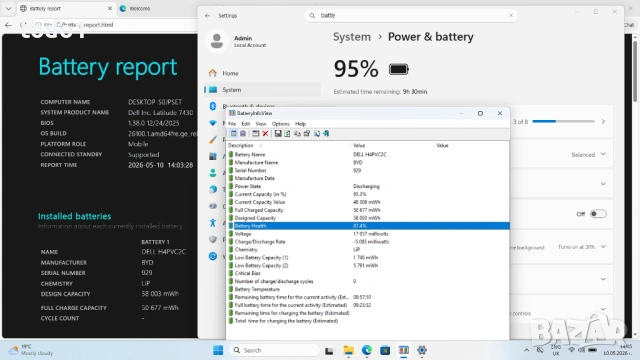Select System in the Settings sidebar
The height and width of the screenshot is (360, 640).
coord(262,90)
